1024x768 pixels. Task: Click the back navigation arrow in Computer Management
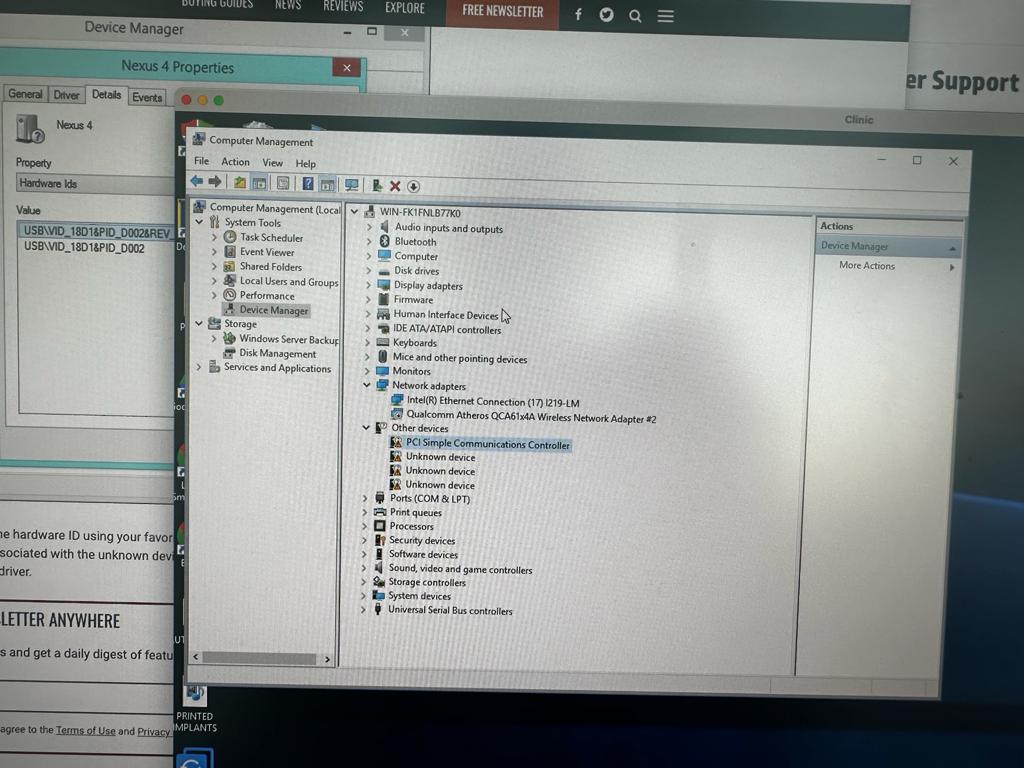click(x=196, y=182)
